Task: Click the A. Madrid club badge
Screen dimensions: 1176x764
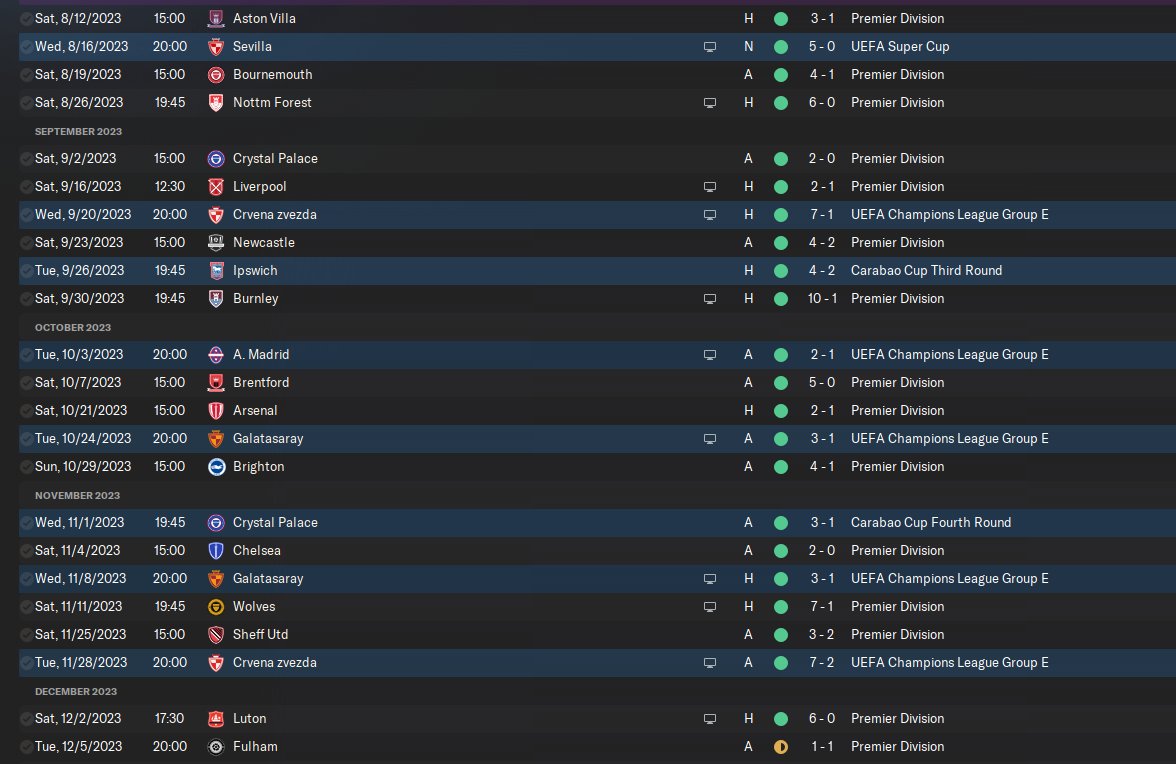Action: (x=215, y=354)
